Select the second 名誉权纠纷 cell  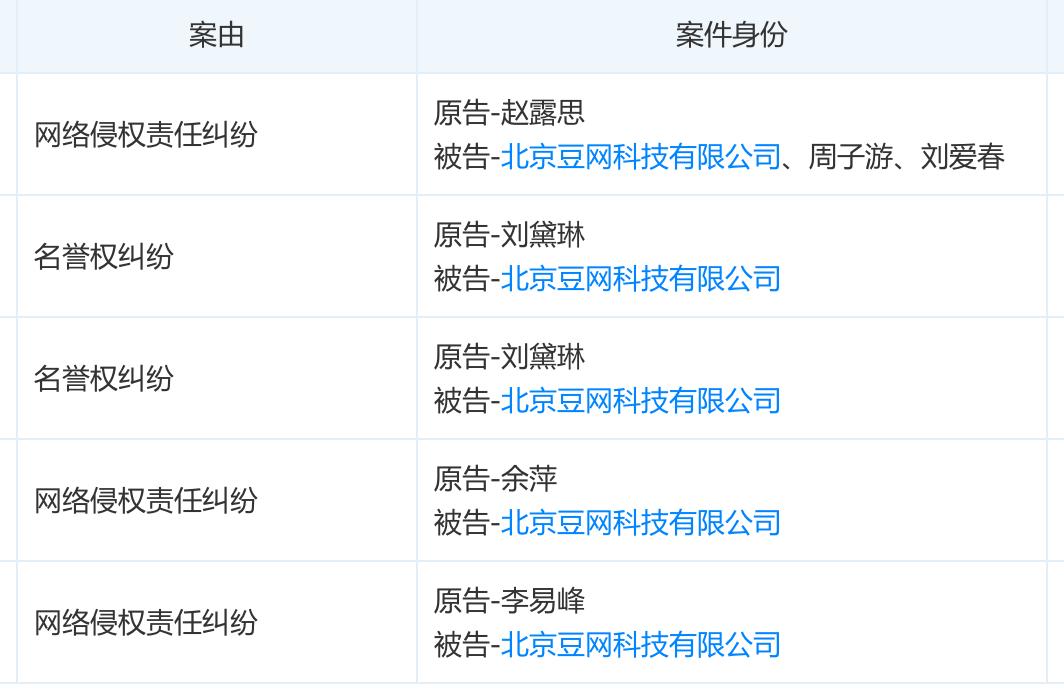coord(104,378)
